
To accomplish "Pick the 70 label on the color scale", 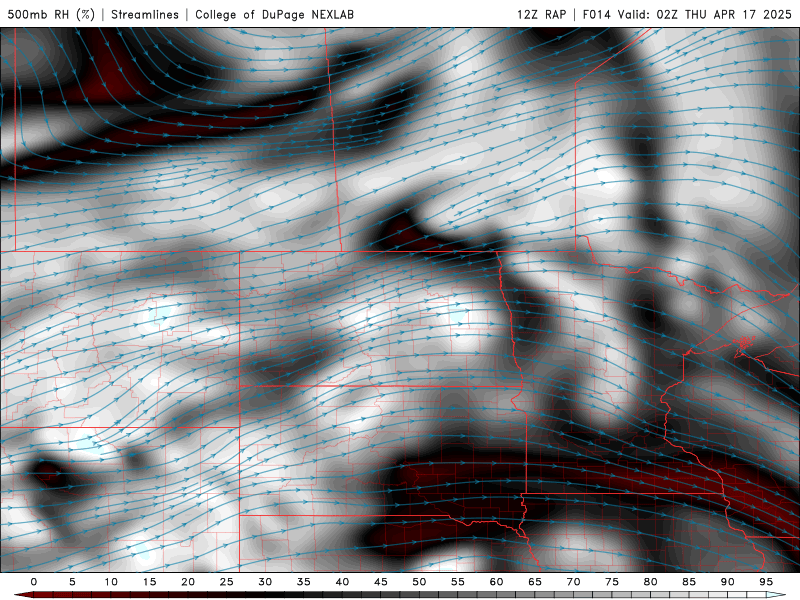I will [x=573, y=582].
